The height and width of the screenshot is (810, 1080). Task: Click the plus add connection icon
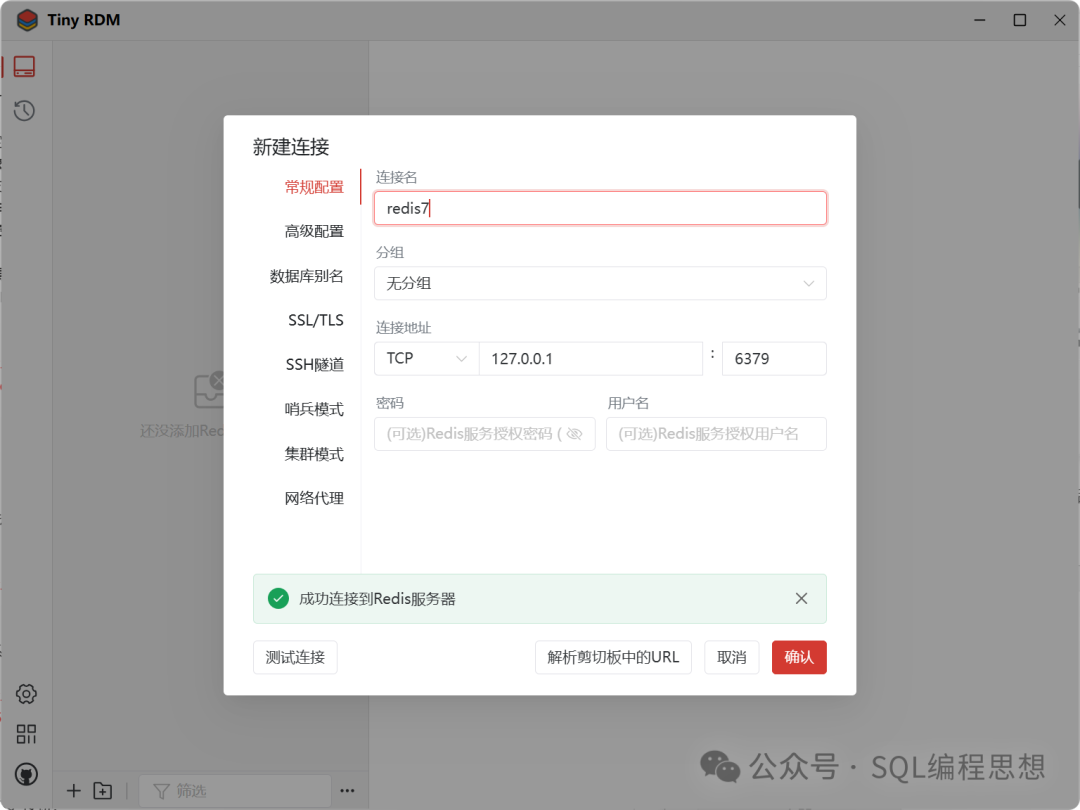pyautogui.click(x=73, y=791)
